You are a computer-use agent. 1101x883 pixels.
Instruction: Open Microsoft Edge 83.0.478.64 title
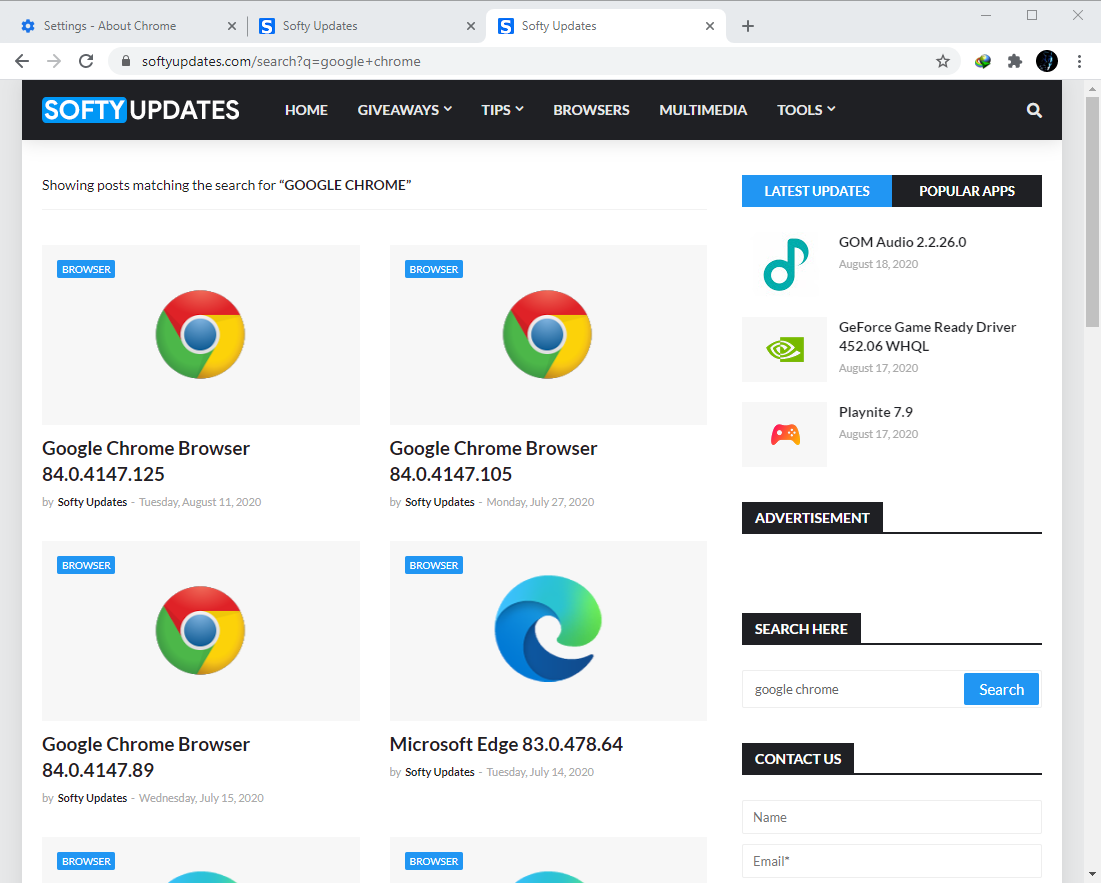[506, 744]
